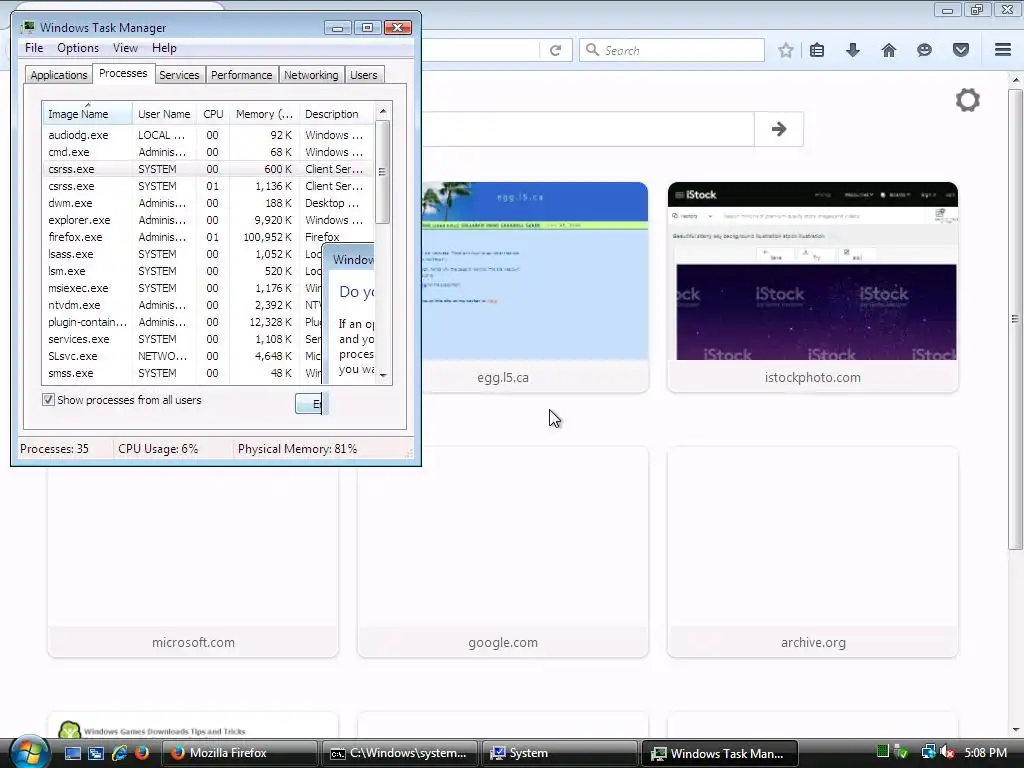Show bookmarks list icon in Firefox
The image size is (1024, 768).
point(817,50)
